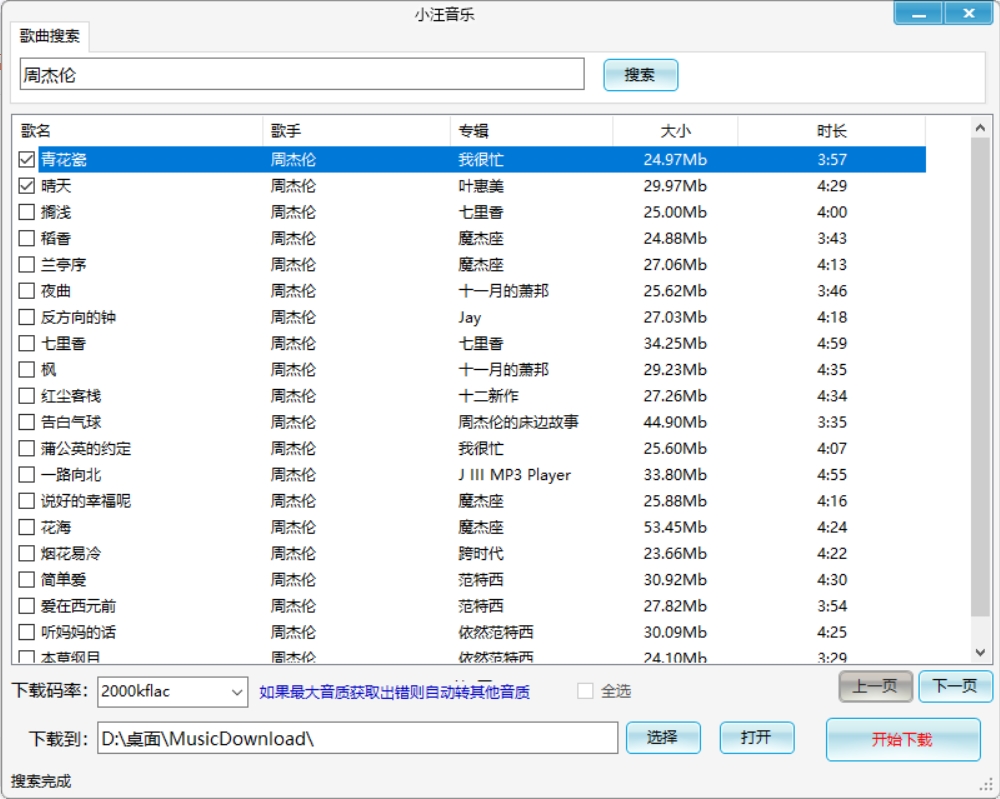Image resolution: width=1000 pixels, height=799 pixels.
Task: Click the 搜索 search button
Action: [640, 75]
